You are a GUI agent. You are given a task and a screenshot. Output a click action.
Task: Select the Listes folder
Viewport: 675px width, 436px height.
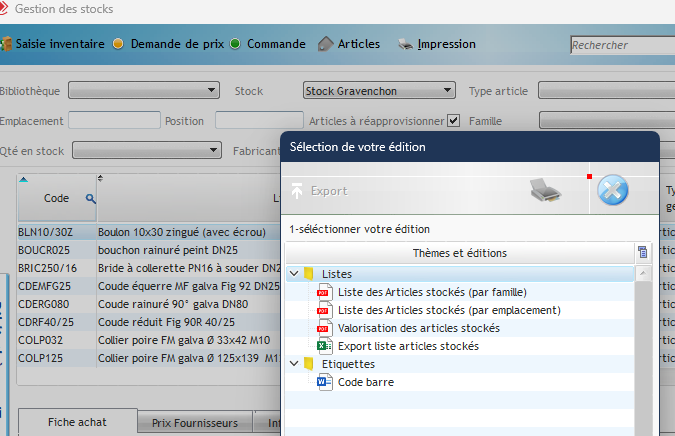coord(337,274)
